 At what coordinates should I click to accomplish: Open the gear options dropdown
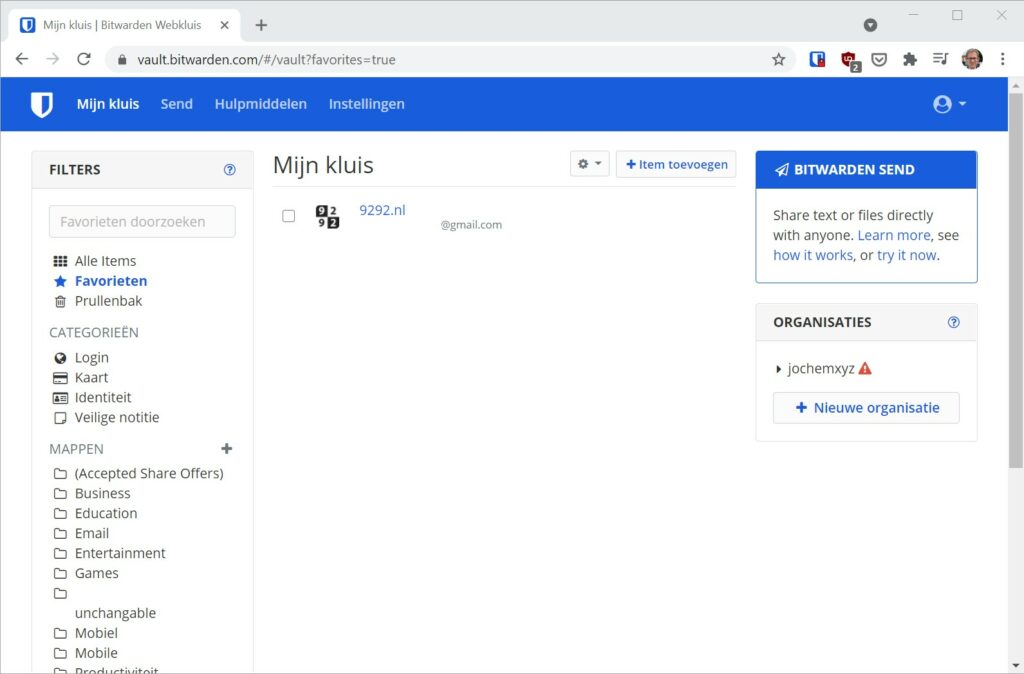pyautogui.click(x=590, y=164)
